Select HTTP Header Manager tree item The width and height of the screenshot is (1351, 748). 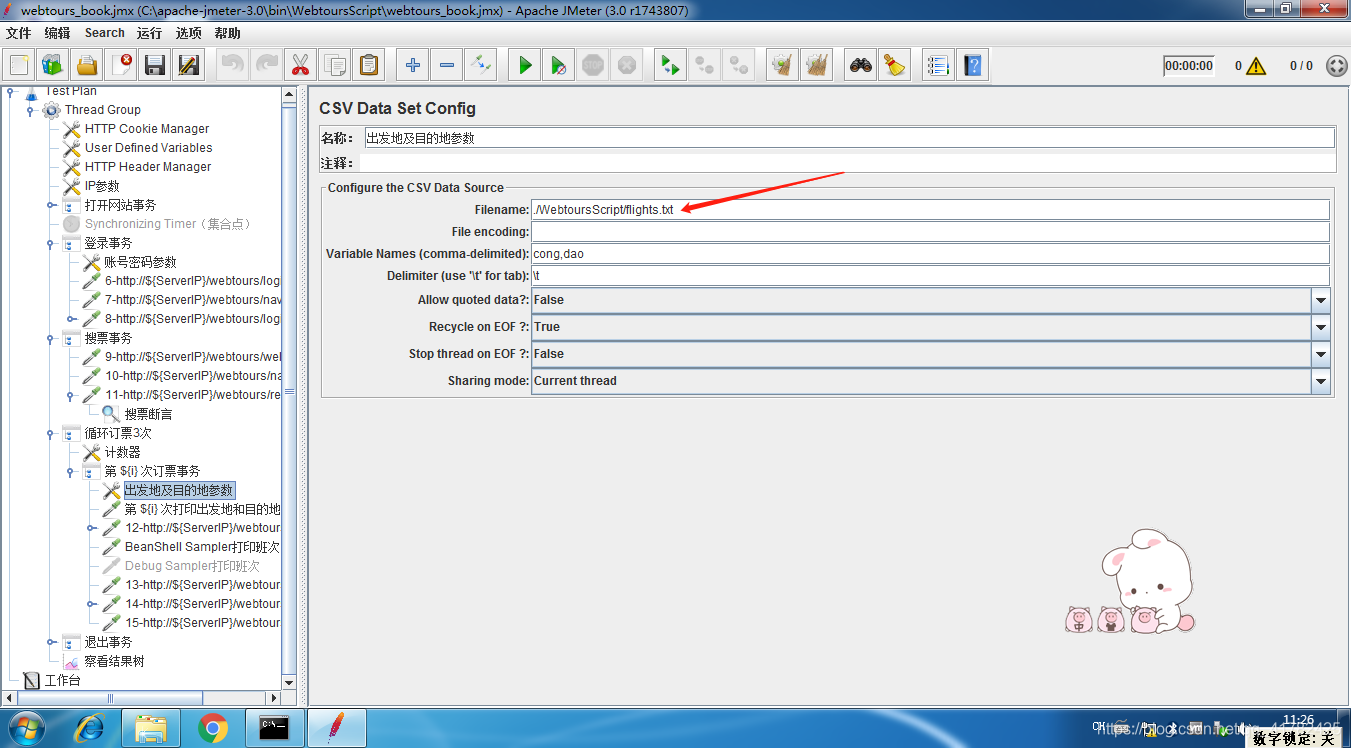click(148, 167)
